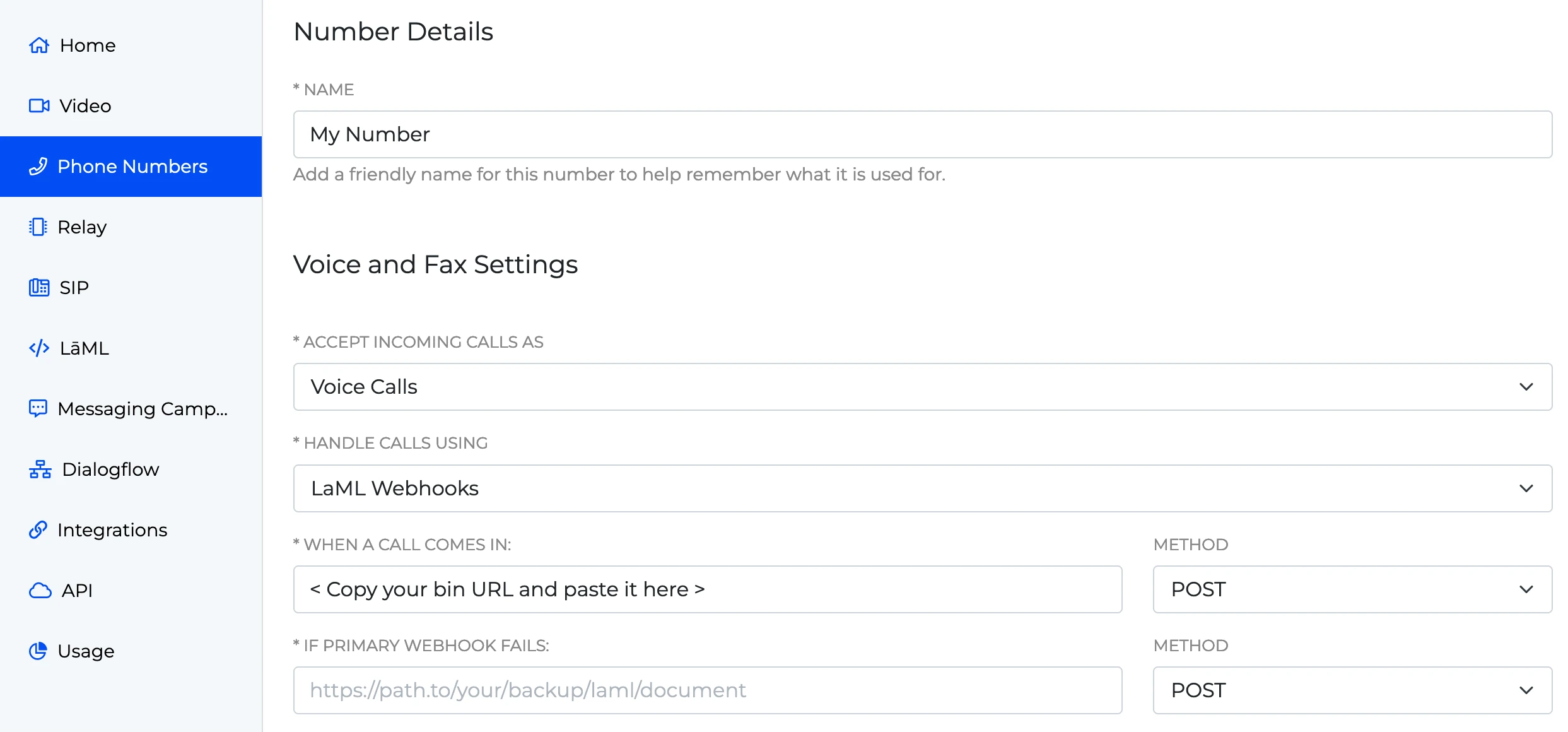Click the Video sidebar icon
The width and height of the screenshot is (1568, 732).
point(39,105)
